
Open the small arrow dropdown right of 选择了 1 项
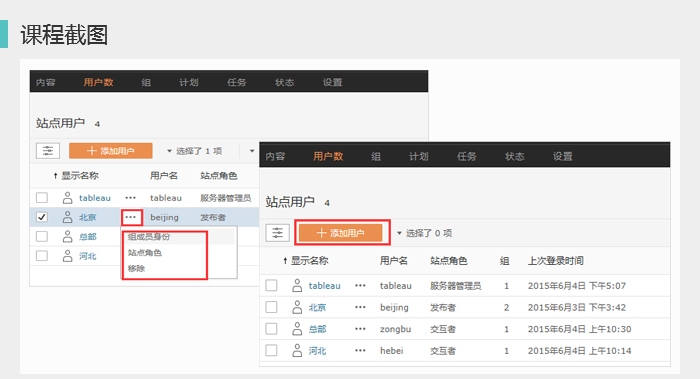click(252, 151)
